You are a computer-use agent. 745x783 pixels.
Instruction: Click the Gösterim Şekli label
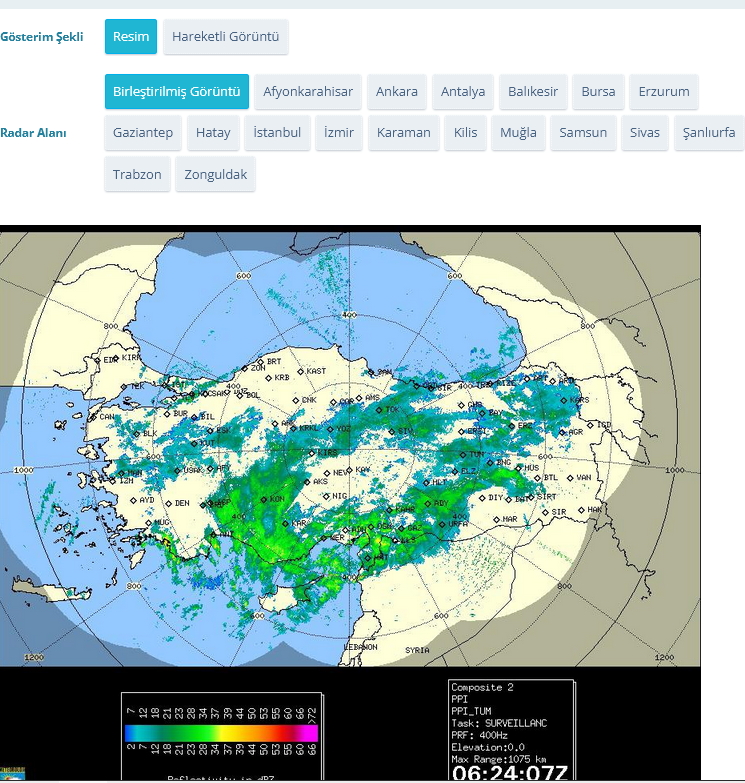click(42, 37)
